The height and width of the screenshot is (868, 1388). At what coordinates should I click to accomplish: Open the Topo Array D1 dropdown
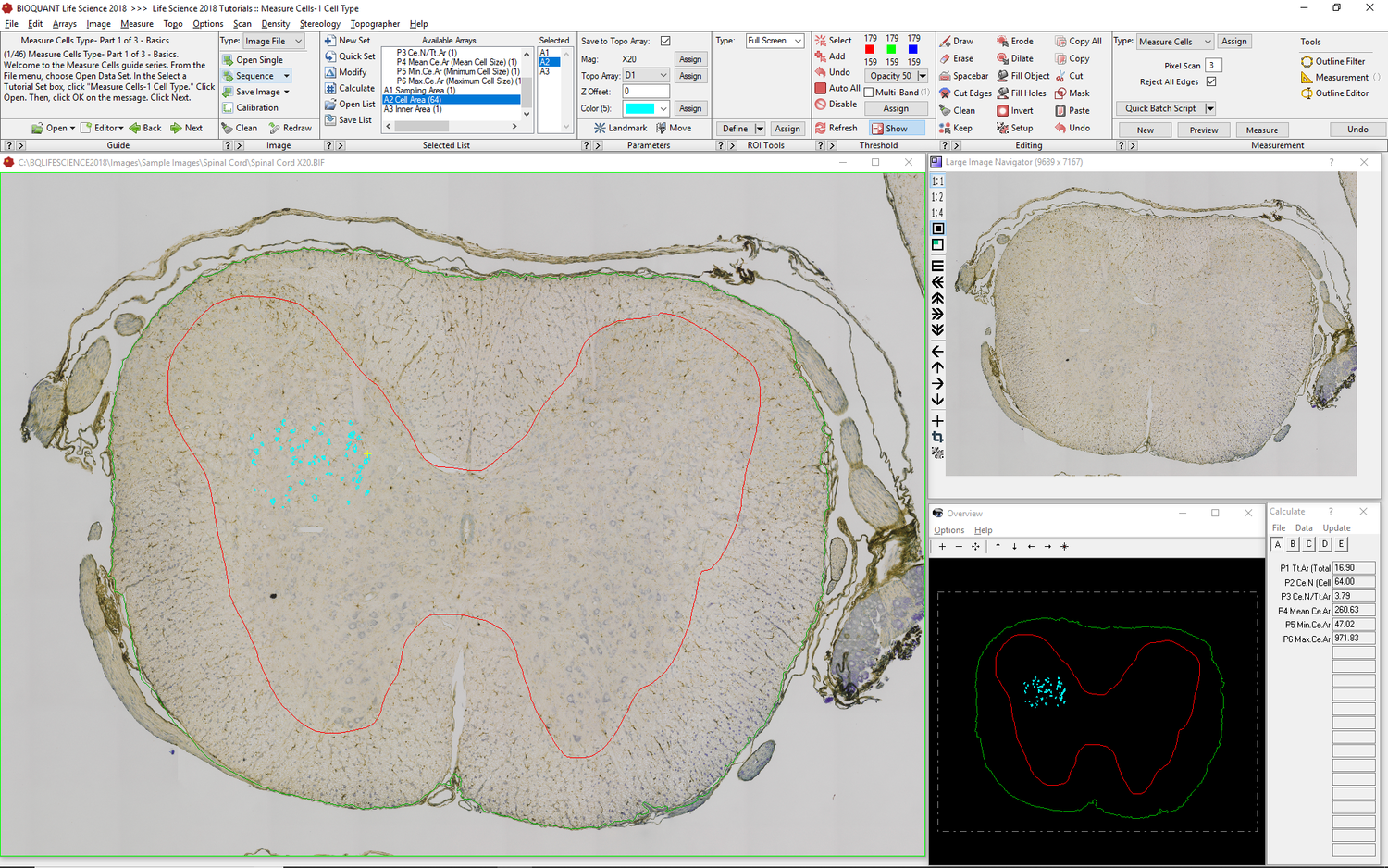[x=663, y=76]
